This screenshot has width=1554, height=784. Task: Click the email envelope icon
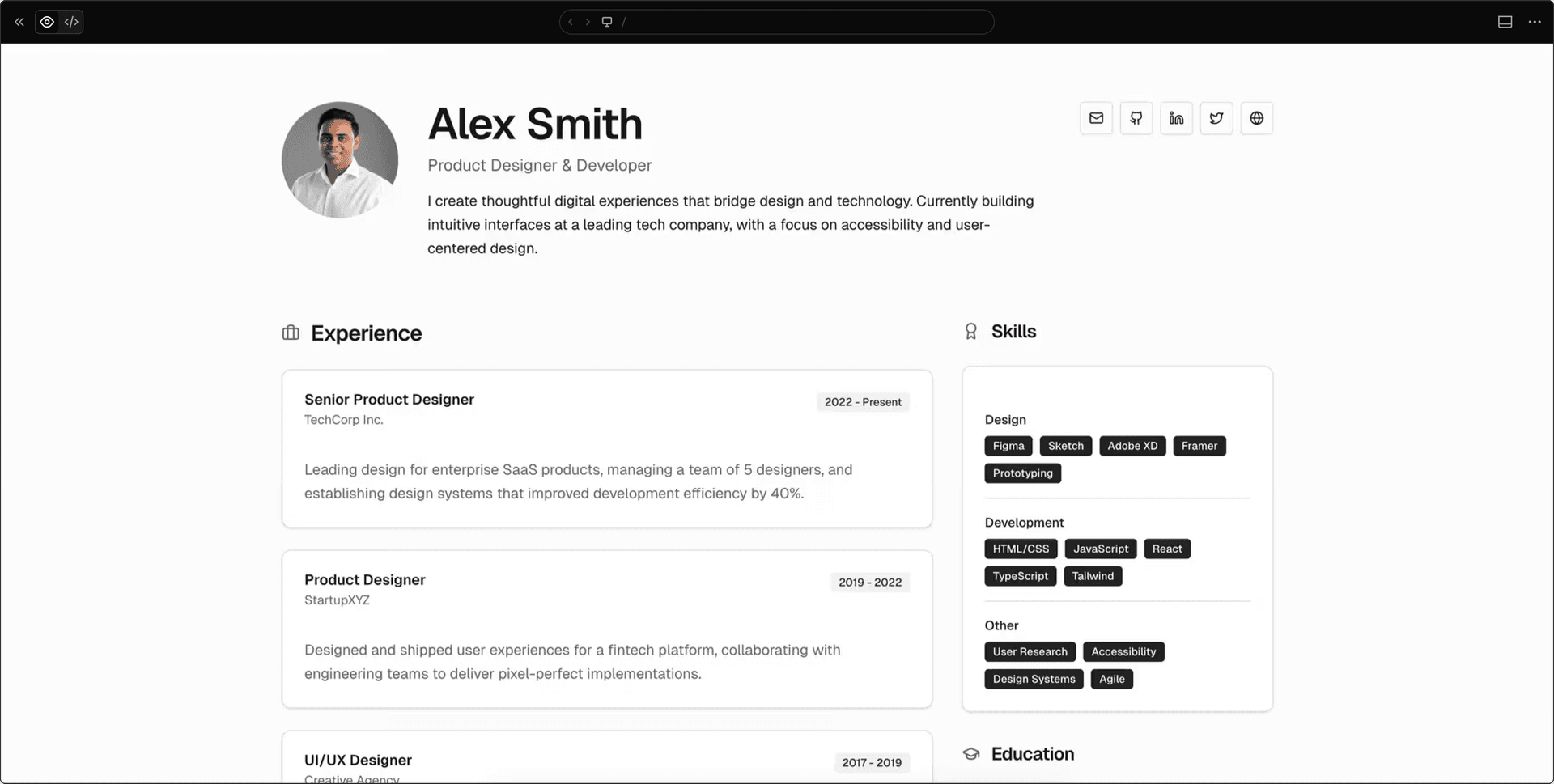click(1096, 118)
